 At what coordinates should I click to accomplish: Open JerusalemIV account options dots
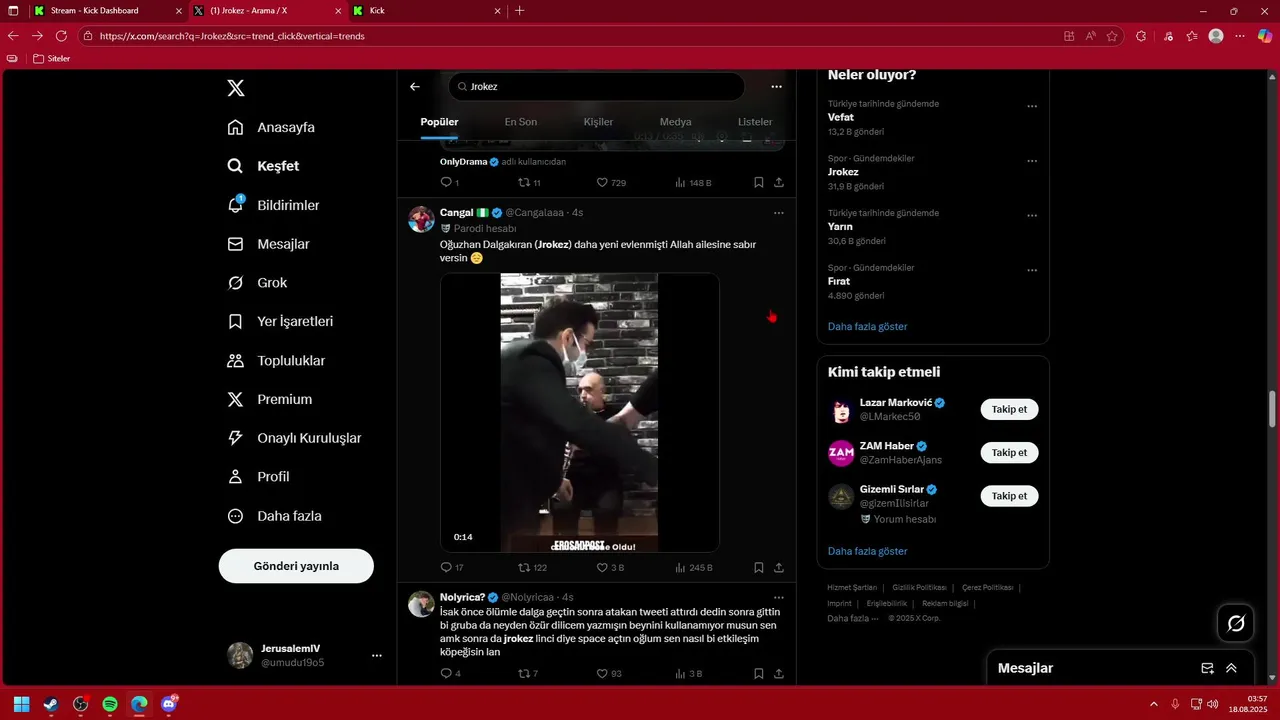377,656
